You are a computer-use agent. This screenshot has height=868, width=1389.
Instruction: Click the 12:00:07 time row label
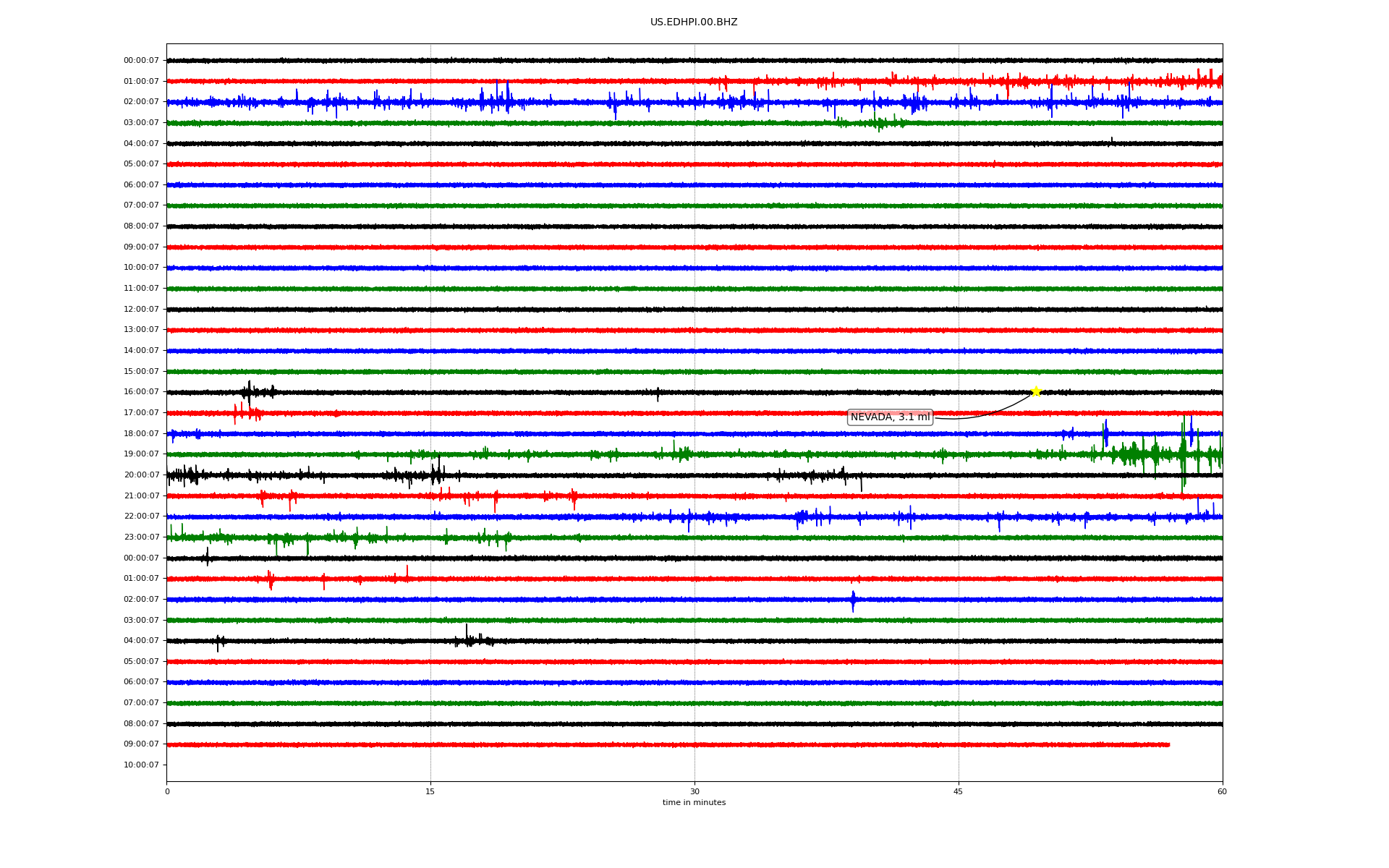pos(141,310)
